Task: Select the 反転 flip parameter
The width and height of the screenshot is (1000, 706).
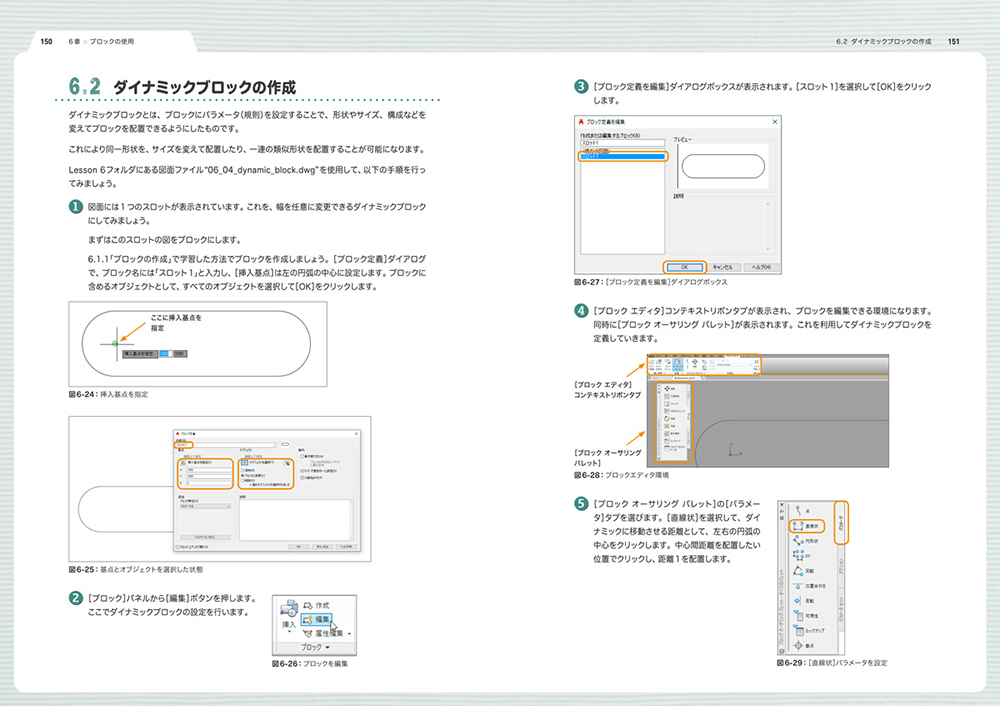Action: tap(804, 601)
